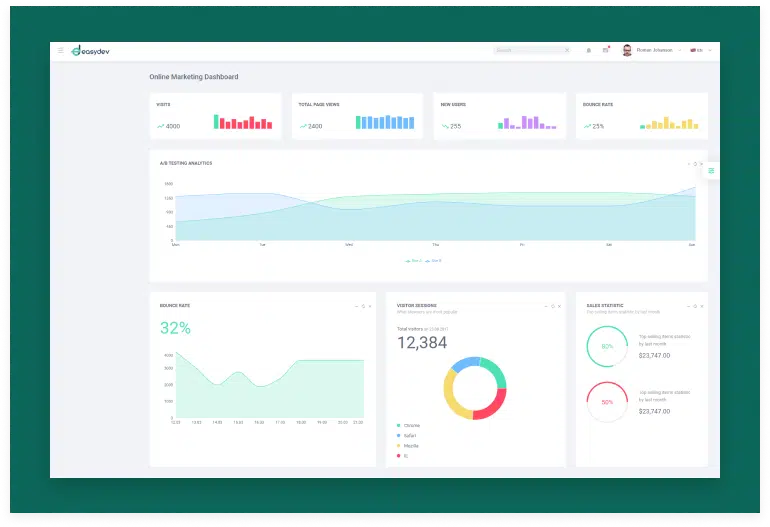Image resolution: width=770 pixels, height=527 pixels.
Task: Minimize the Visitor Sessions panel
Action: point(546,306)
